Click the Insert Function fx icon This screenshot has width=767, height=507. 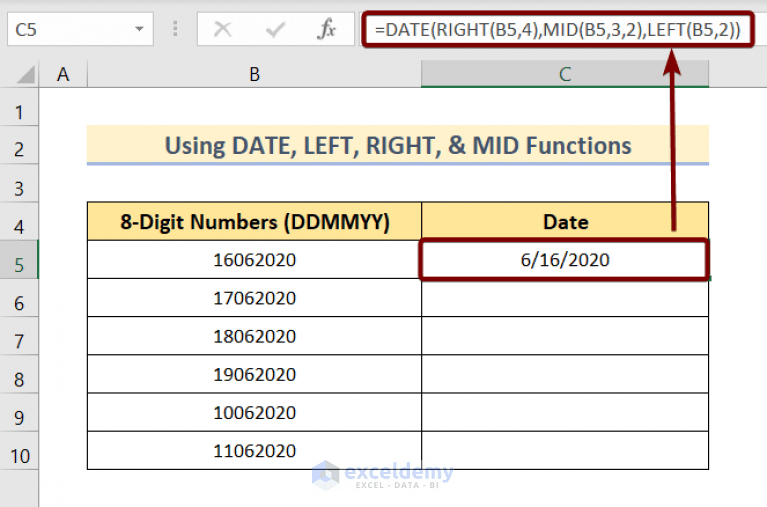(x=326, y=29)
